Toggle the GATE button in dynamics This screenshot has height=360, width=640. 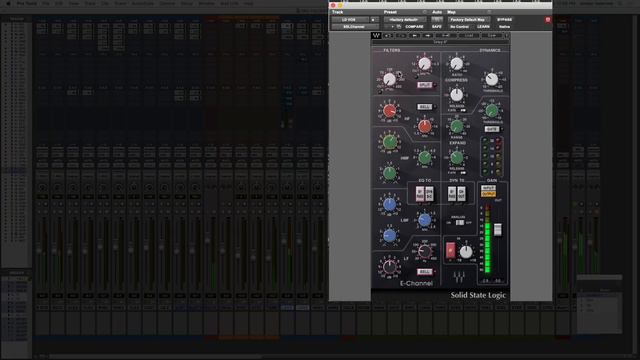[x=491, y=129]
